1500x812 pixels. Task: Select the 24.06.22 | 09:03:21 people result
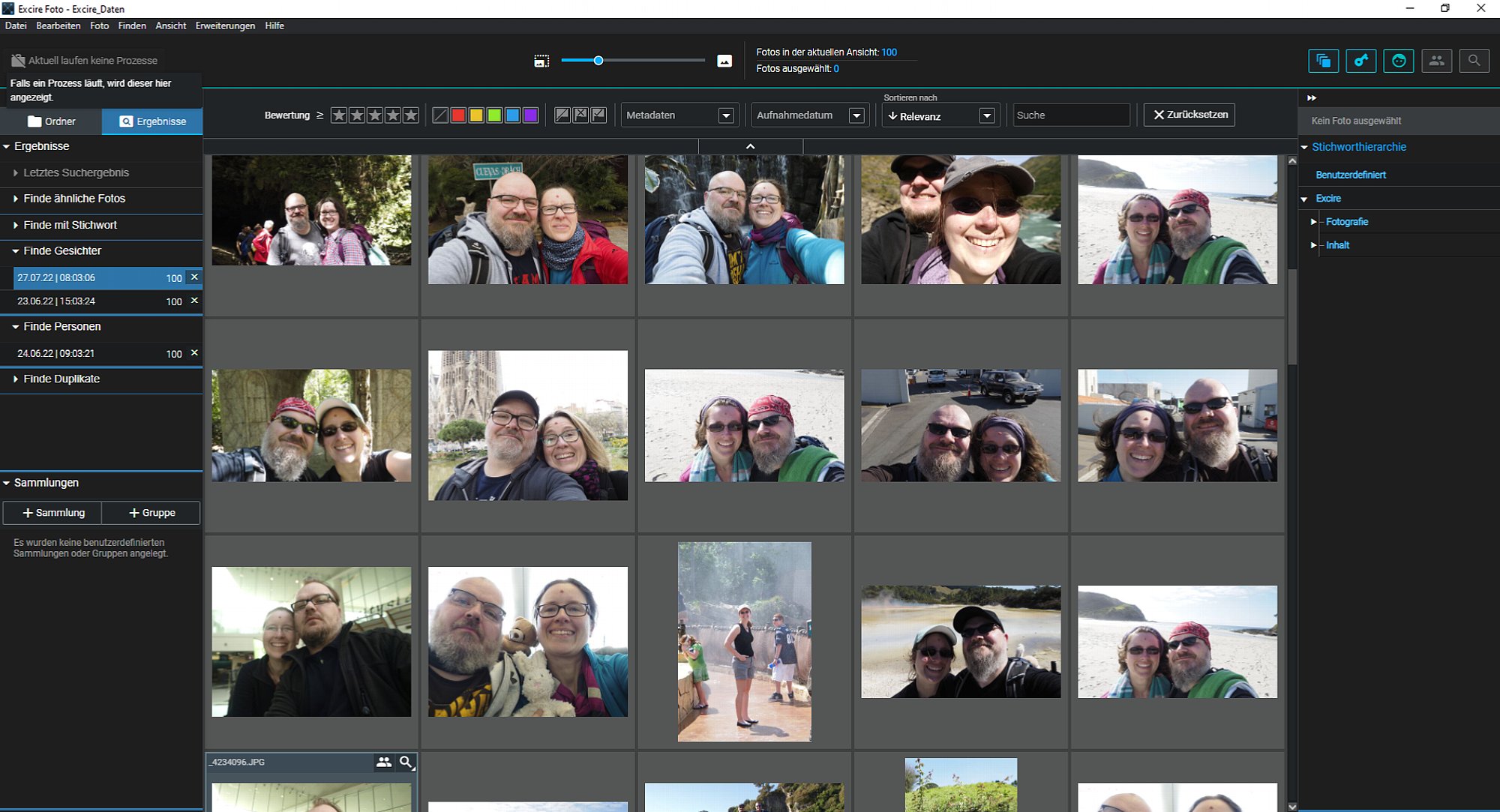(x=101, y=353)
